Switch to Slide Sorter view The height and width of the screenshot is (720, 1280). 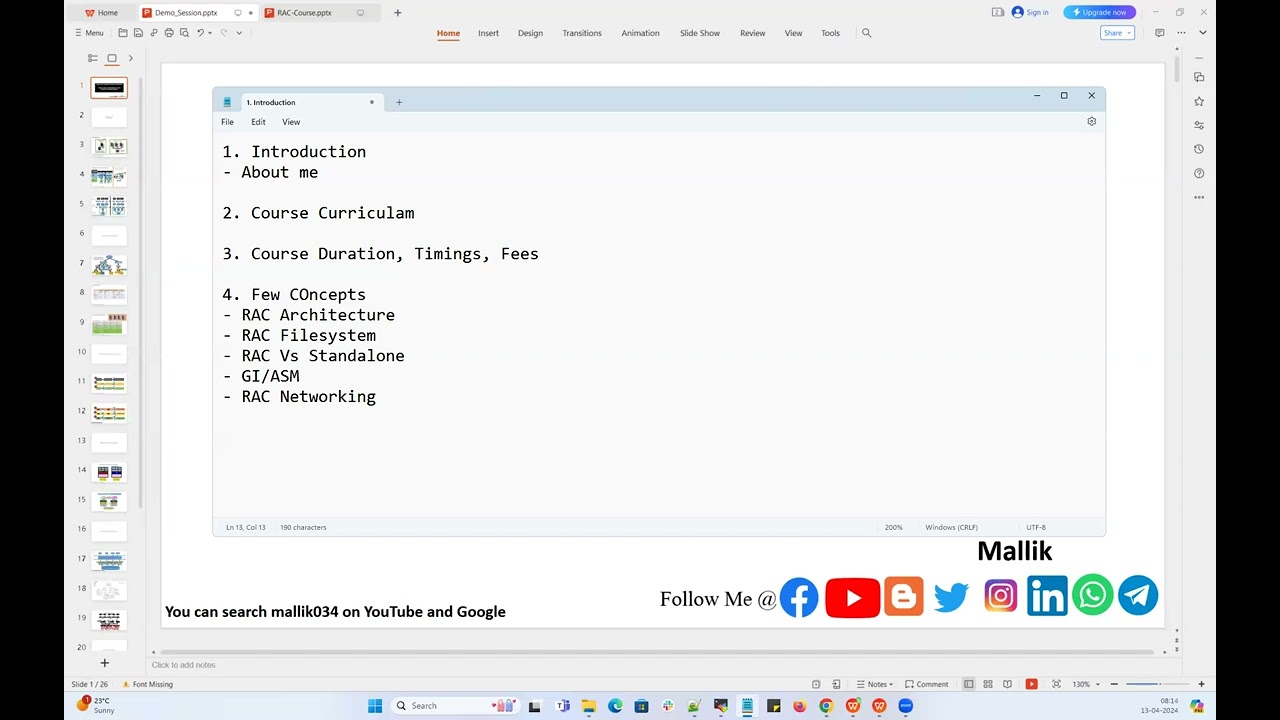point(988,684)
